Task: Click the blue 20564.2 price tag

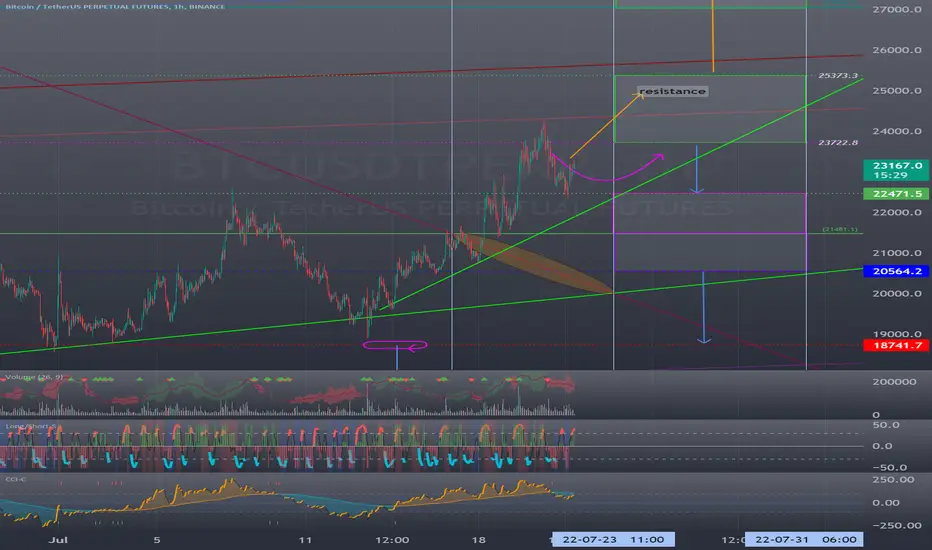Action: [897, 271]
